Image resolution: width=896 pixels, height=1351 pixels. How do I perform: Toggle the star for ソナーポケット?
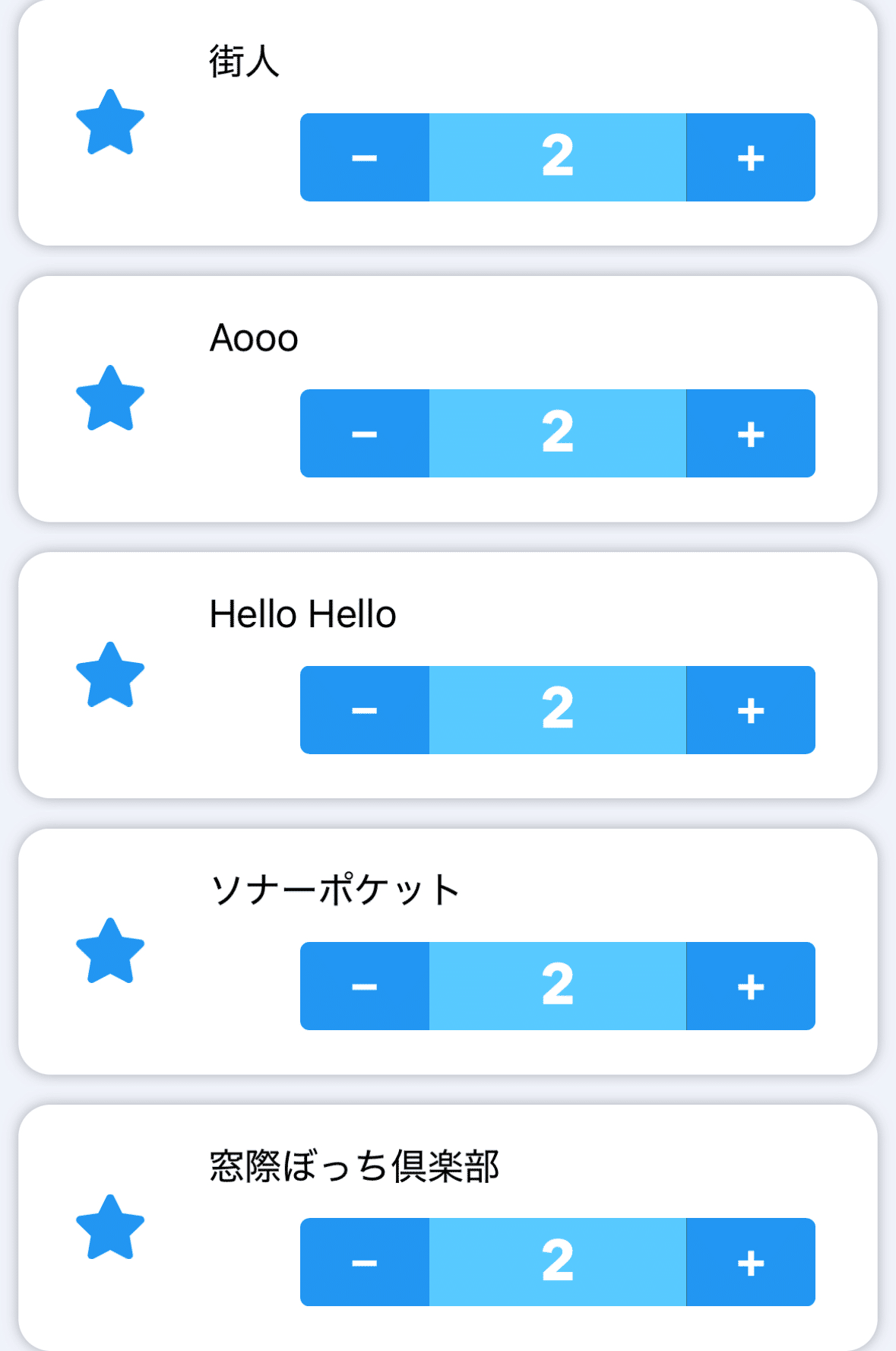110,952
